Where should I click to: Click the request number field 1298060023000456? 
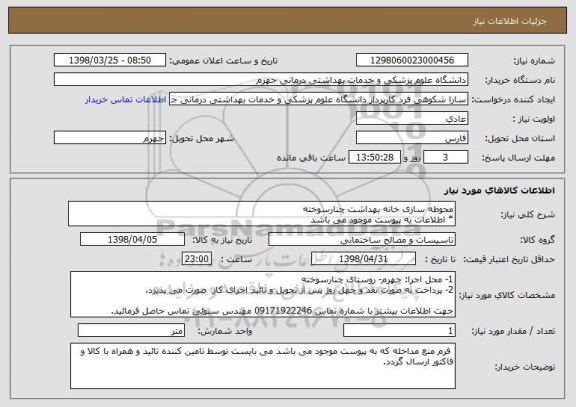pos(412,60)
